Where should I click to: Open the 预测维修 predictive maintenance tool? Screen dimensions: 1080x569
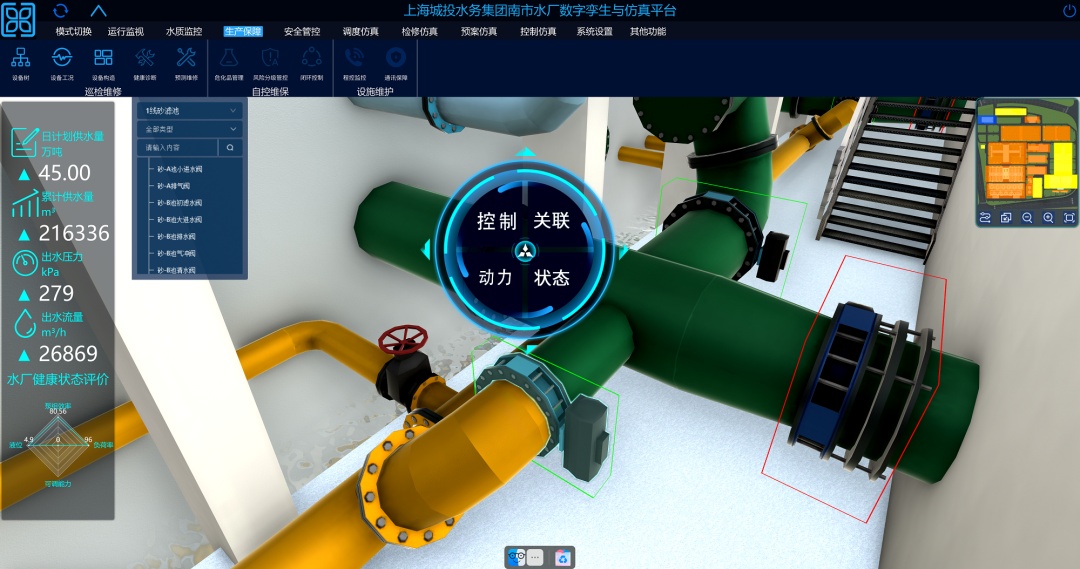(x=186, y=63)
